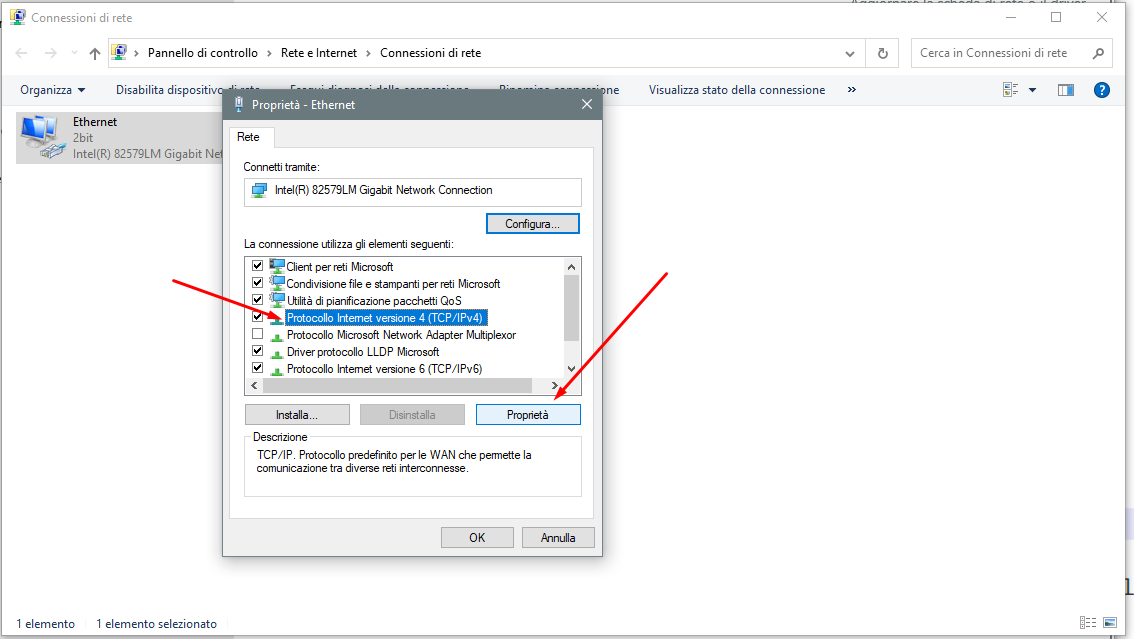
Task: Toggle Protocollo Internet versione 4 checkbox
Action: [x=257, y=317]
